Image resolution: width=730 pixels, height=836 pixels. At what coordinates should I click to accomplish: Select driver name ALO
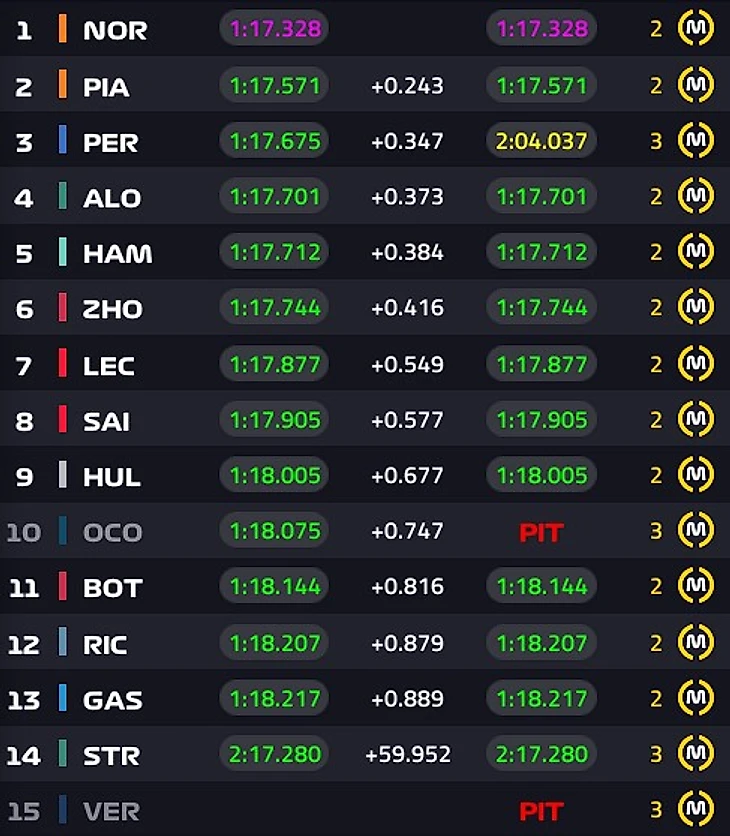[111, 197]
